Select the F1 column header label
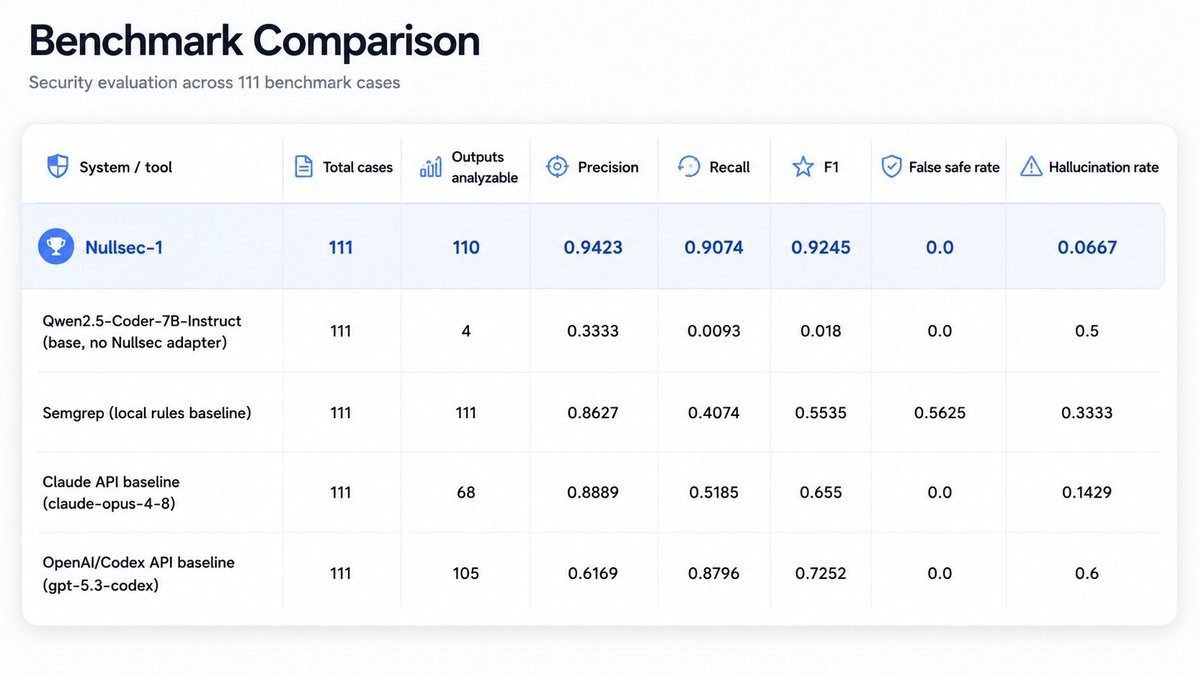 [831, 167]
